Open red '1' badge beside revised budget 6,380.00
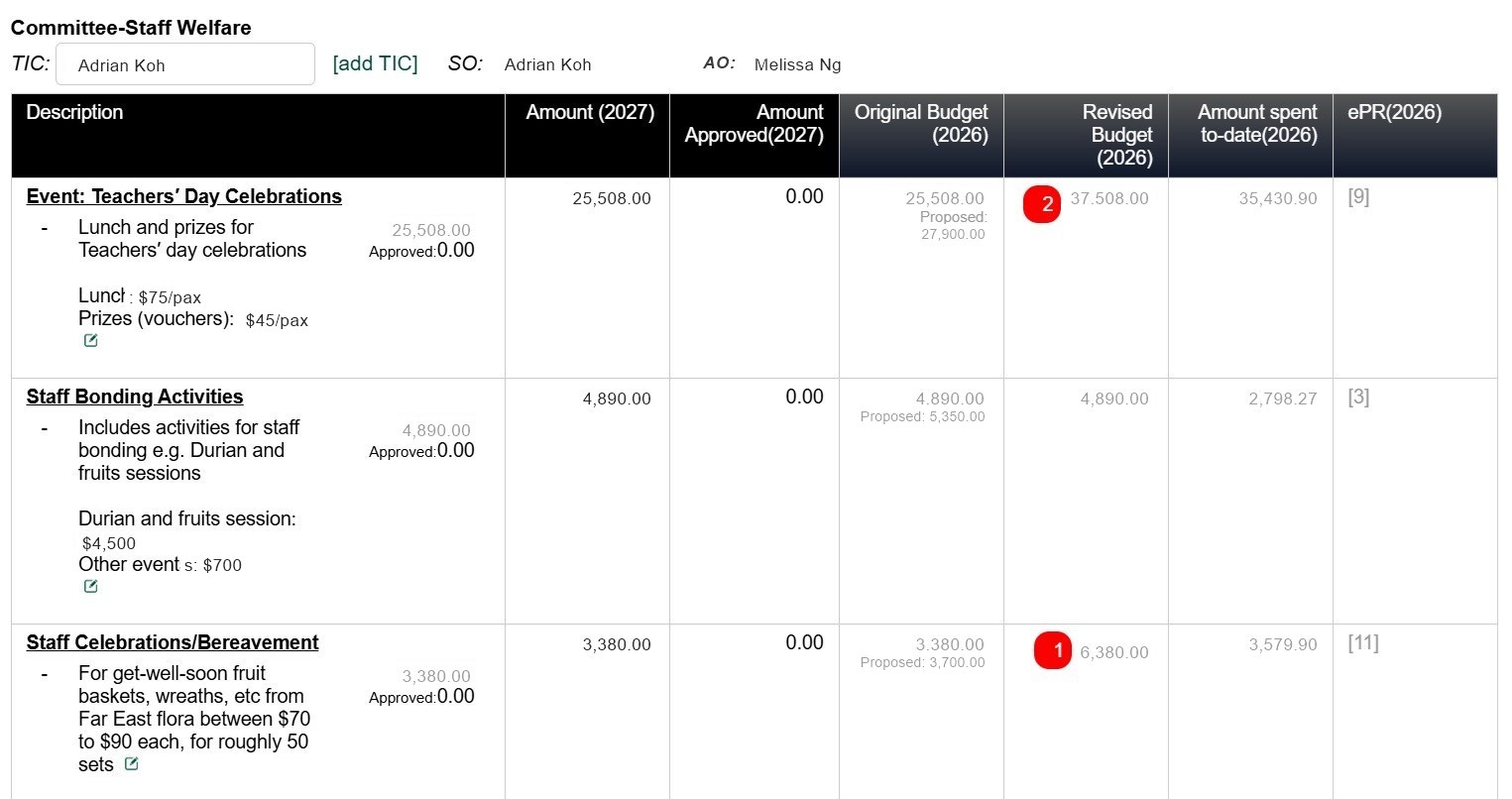The width and height of the screenshot is (1512, 799). click(x=1053, y=650)
